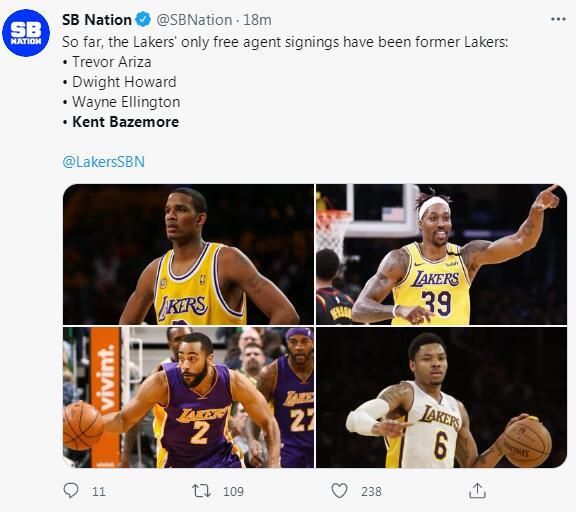Open the tweet's three-dot more menu
The image size is (576, 512).
pyautogui.click(x=558, y=19)
